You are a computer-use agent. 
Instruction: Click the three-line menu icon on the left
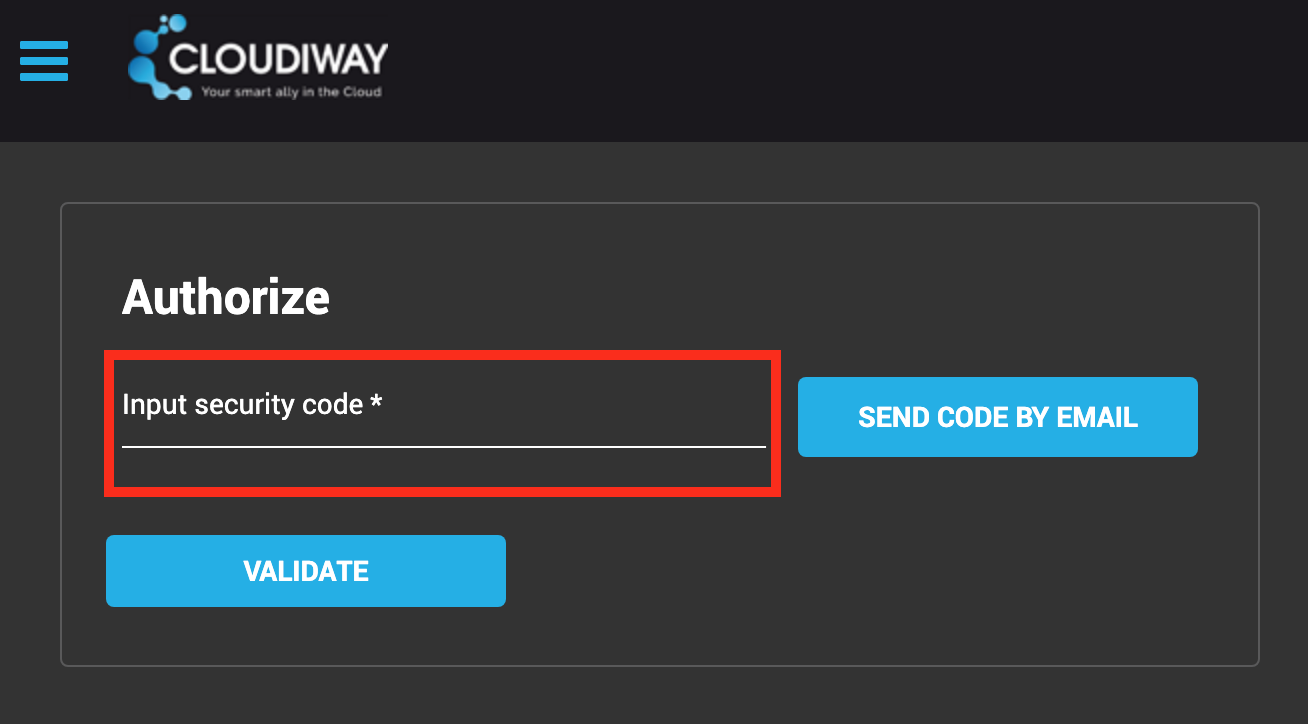[43, 61]
